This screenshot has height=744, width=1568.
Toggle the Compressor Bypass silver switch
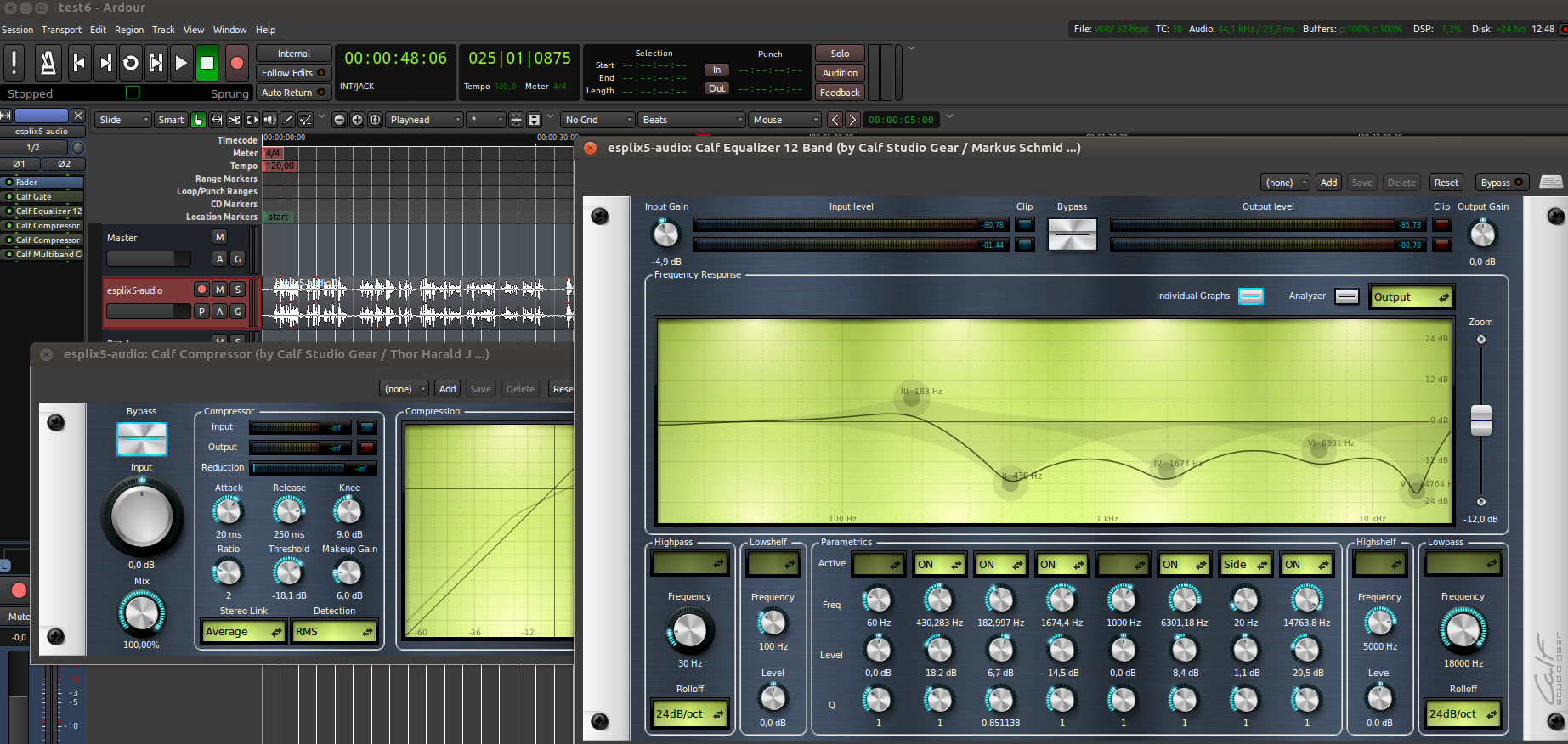pos(142,439)
